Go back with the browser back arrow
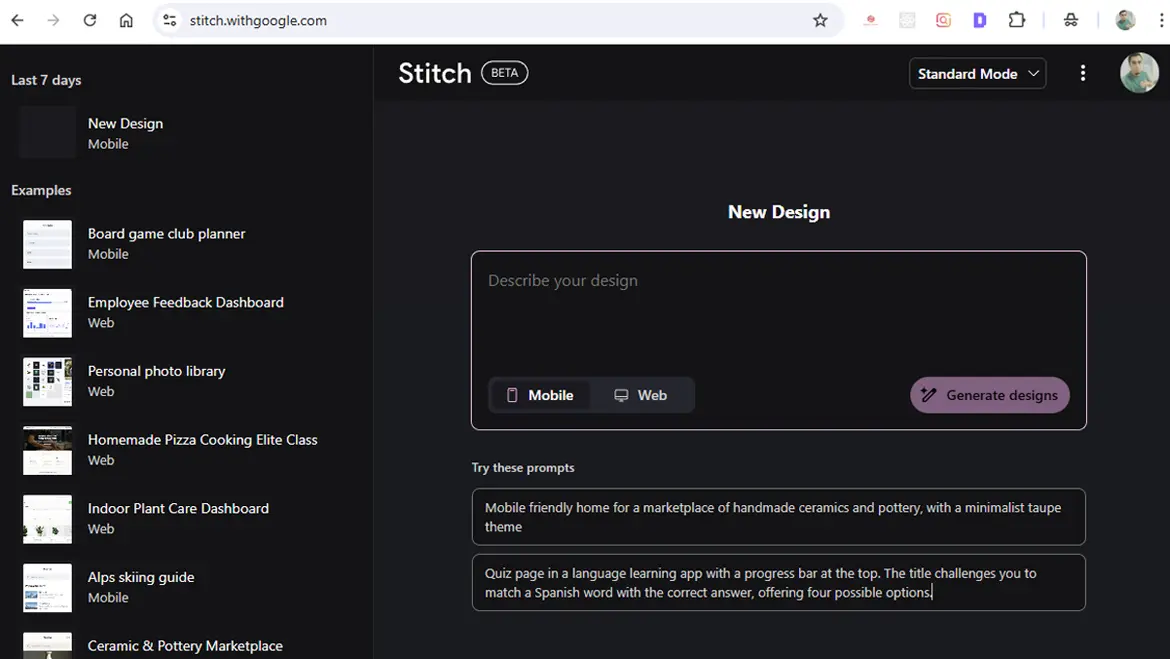Screen dimensions: 1170x659 pos(17,20)
